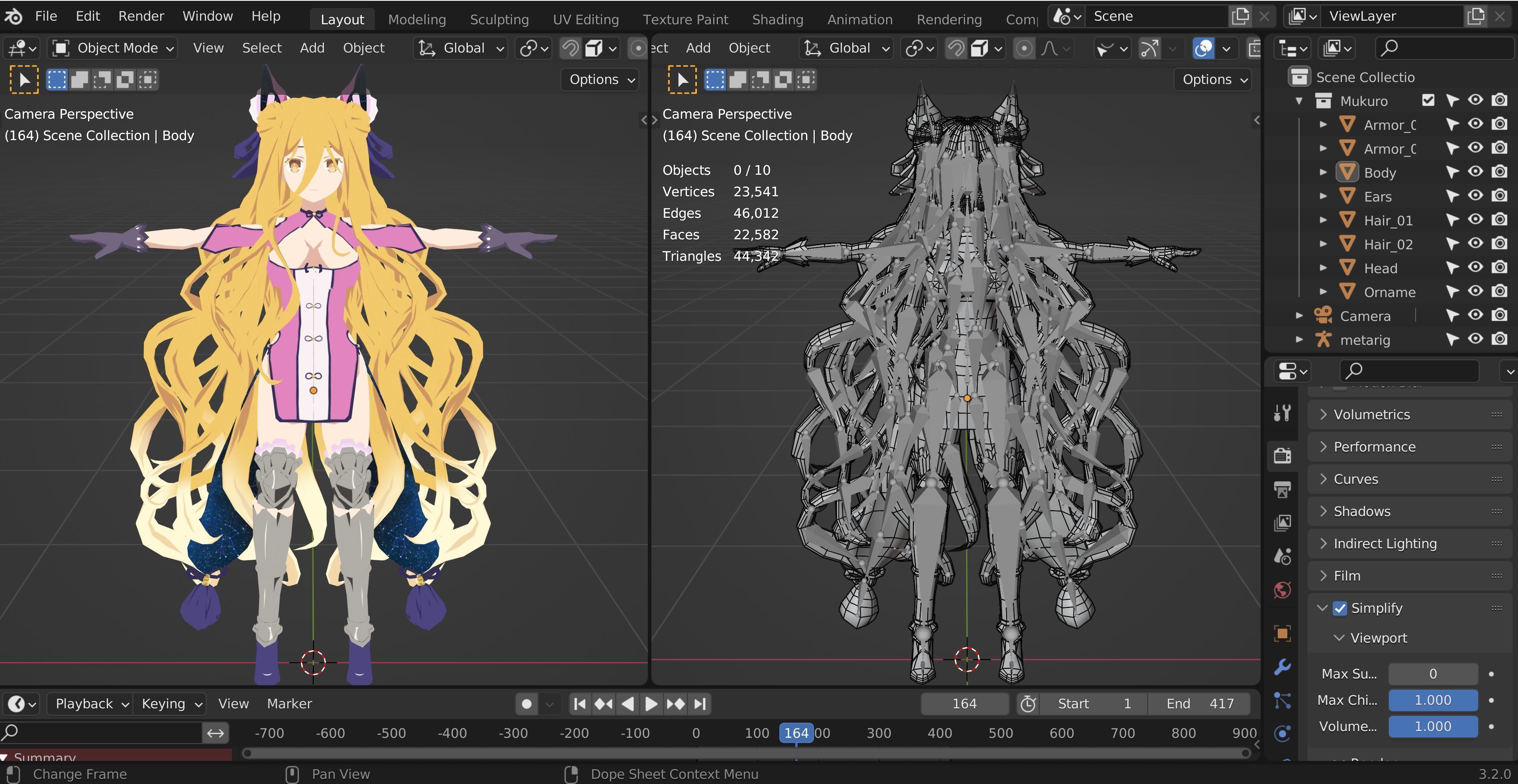Open the Particles properties tab icon

[1282, 700]
